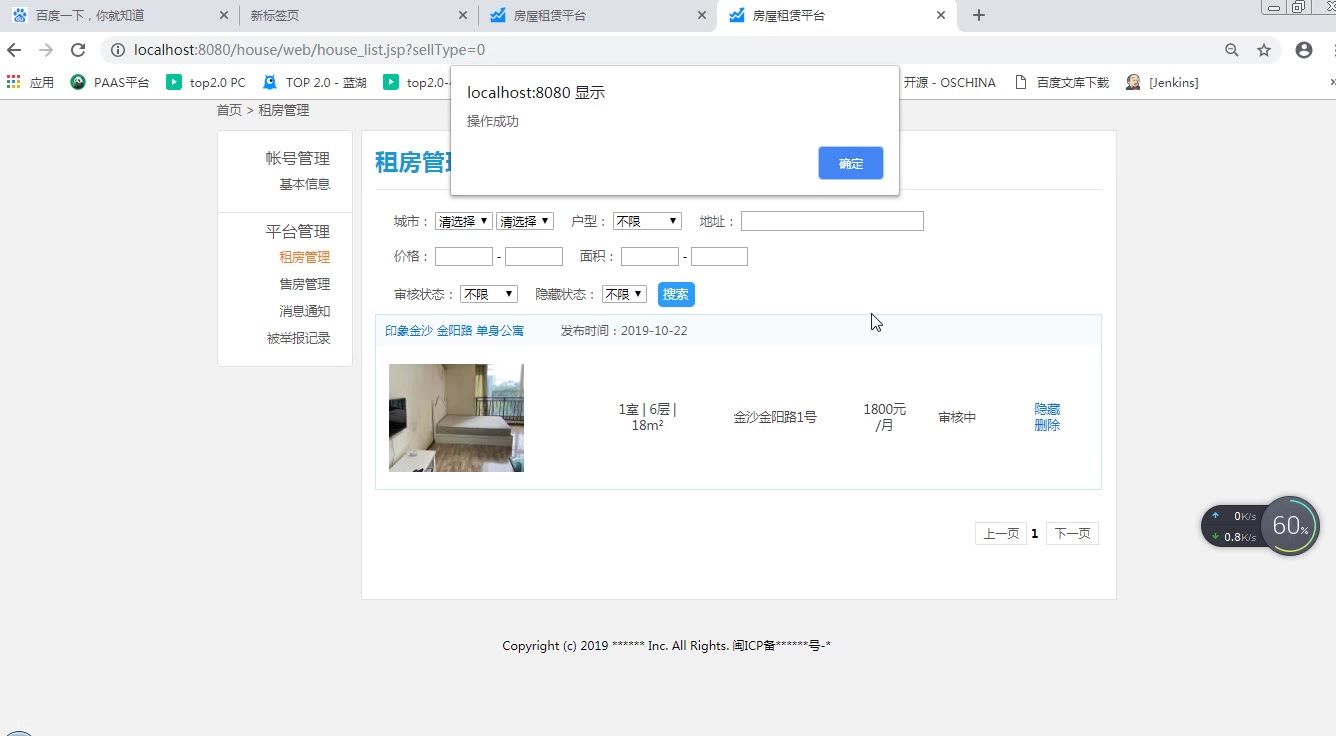The height and width of the screenshot is (736, 1336).
Task: Click the 隐藏 link for the listing
Action: [1047, 409]
